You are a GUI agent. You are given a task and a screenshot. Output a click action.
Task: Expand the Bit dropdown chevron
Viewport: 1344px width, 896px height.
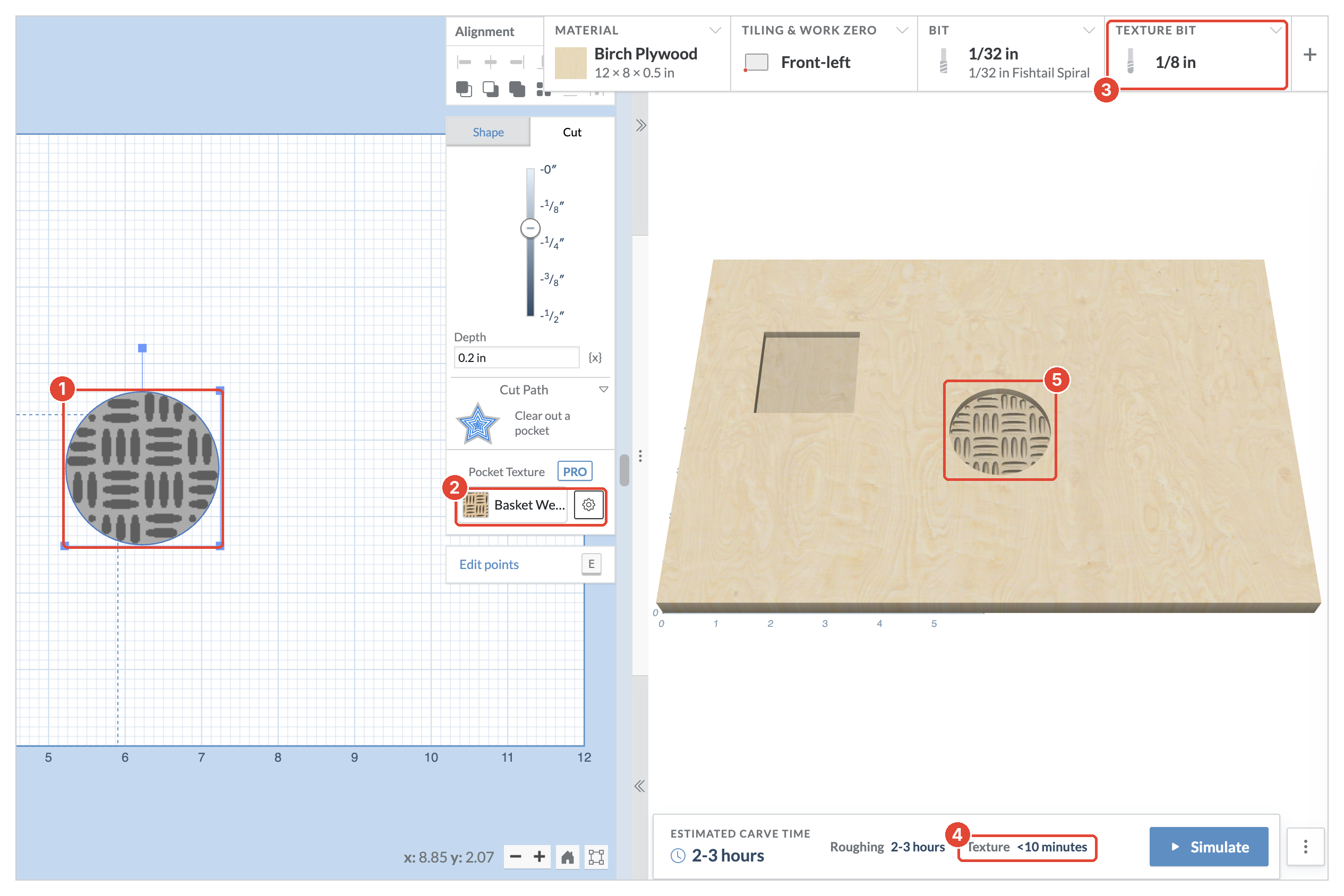coord(1089,30)
